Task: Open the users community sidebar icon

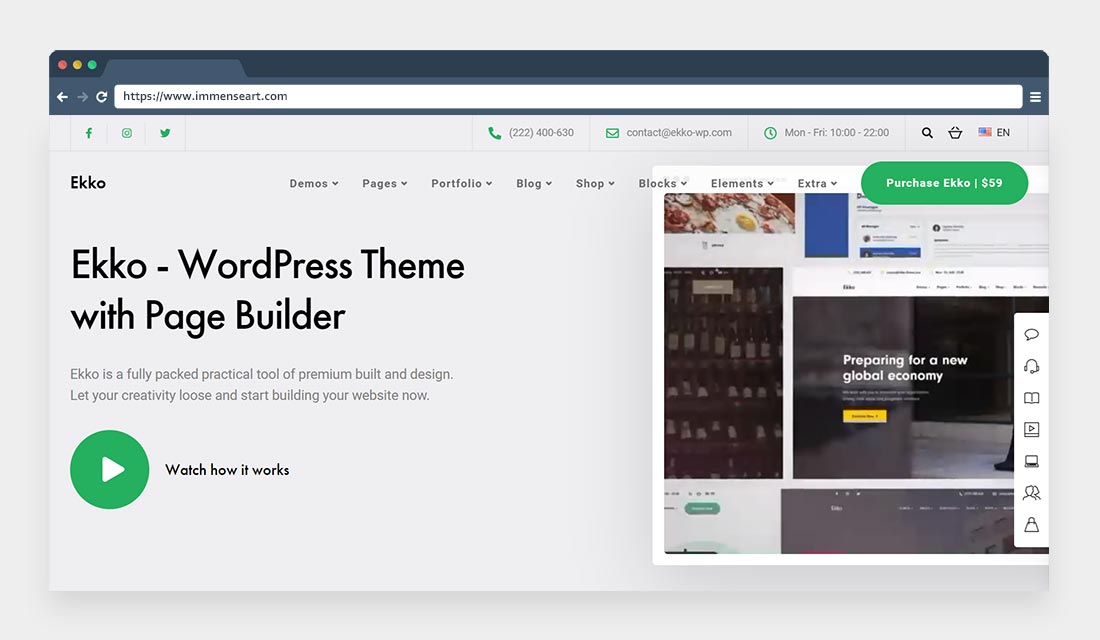Action: 1031,493
